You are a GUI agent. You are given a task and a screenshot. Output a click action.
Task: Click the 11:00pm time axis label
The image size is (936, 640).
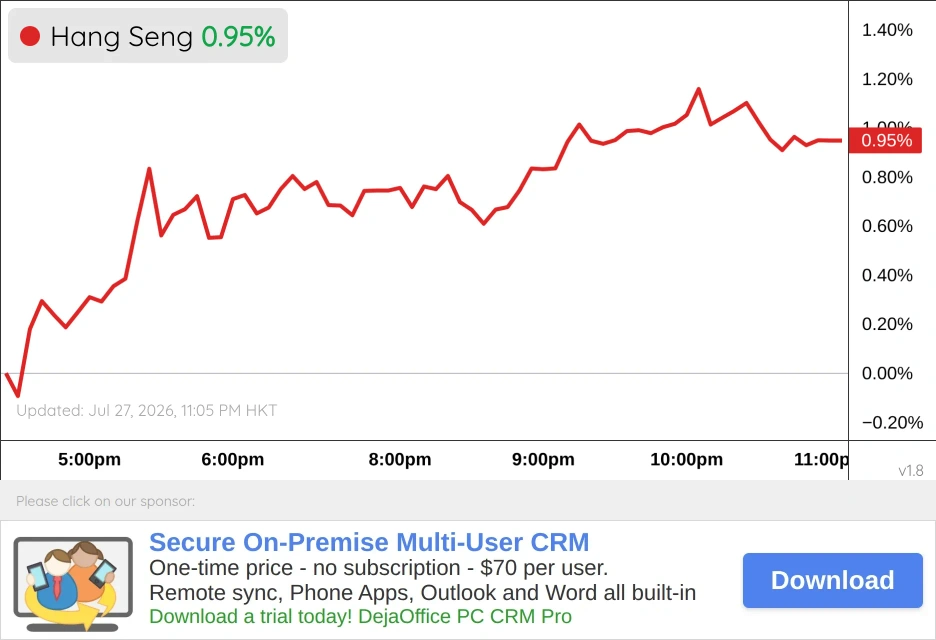821,459
